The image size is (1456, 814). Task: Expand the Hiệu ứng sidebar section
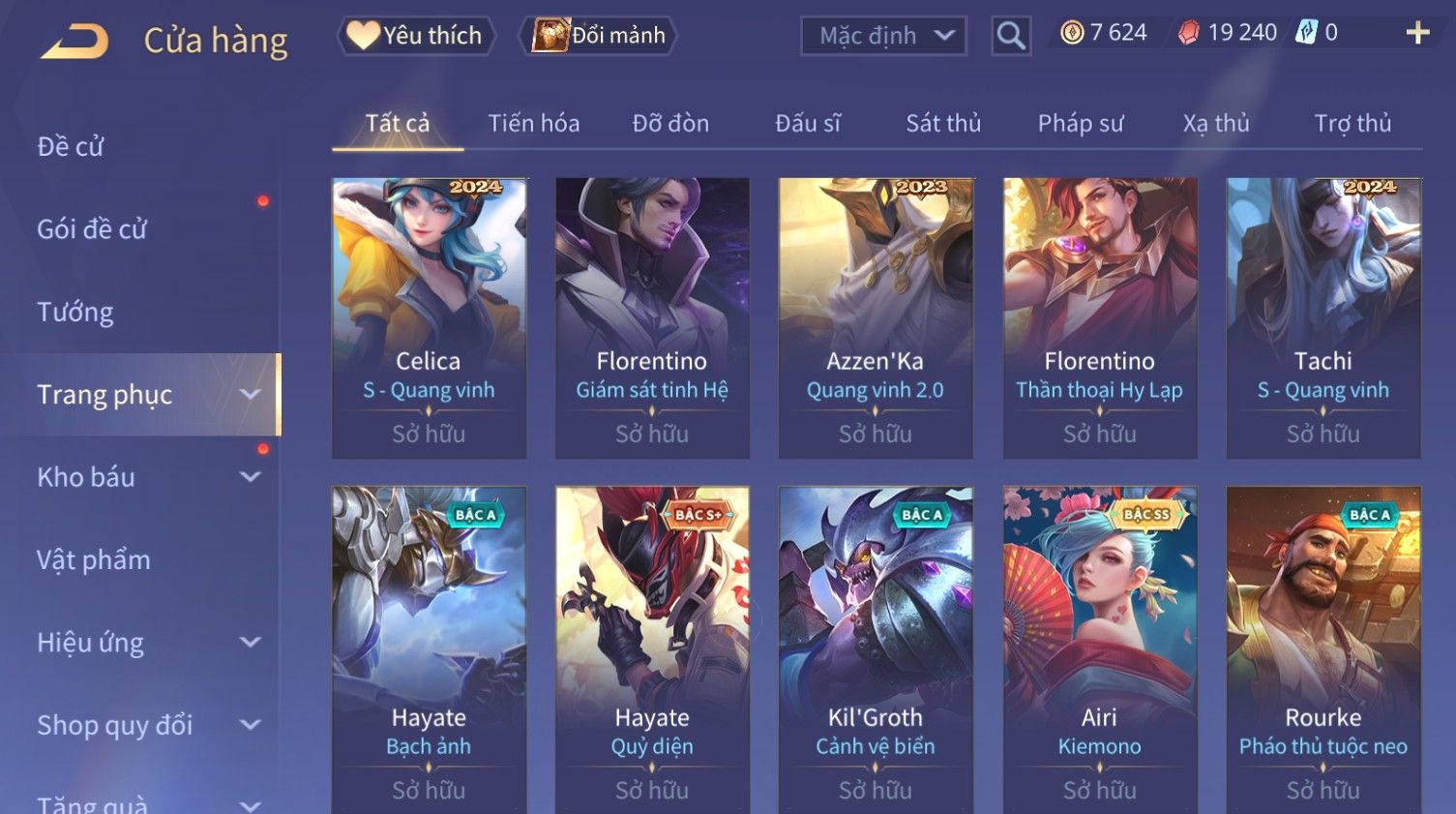251,642
